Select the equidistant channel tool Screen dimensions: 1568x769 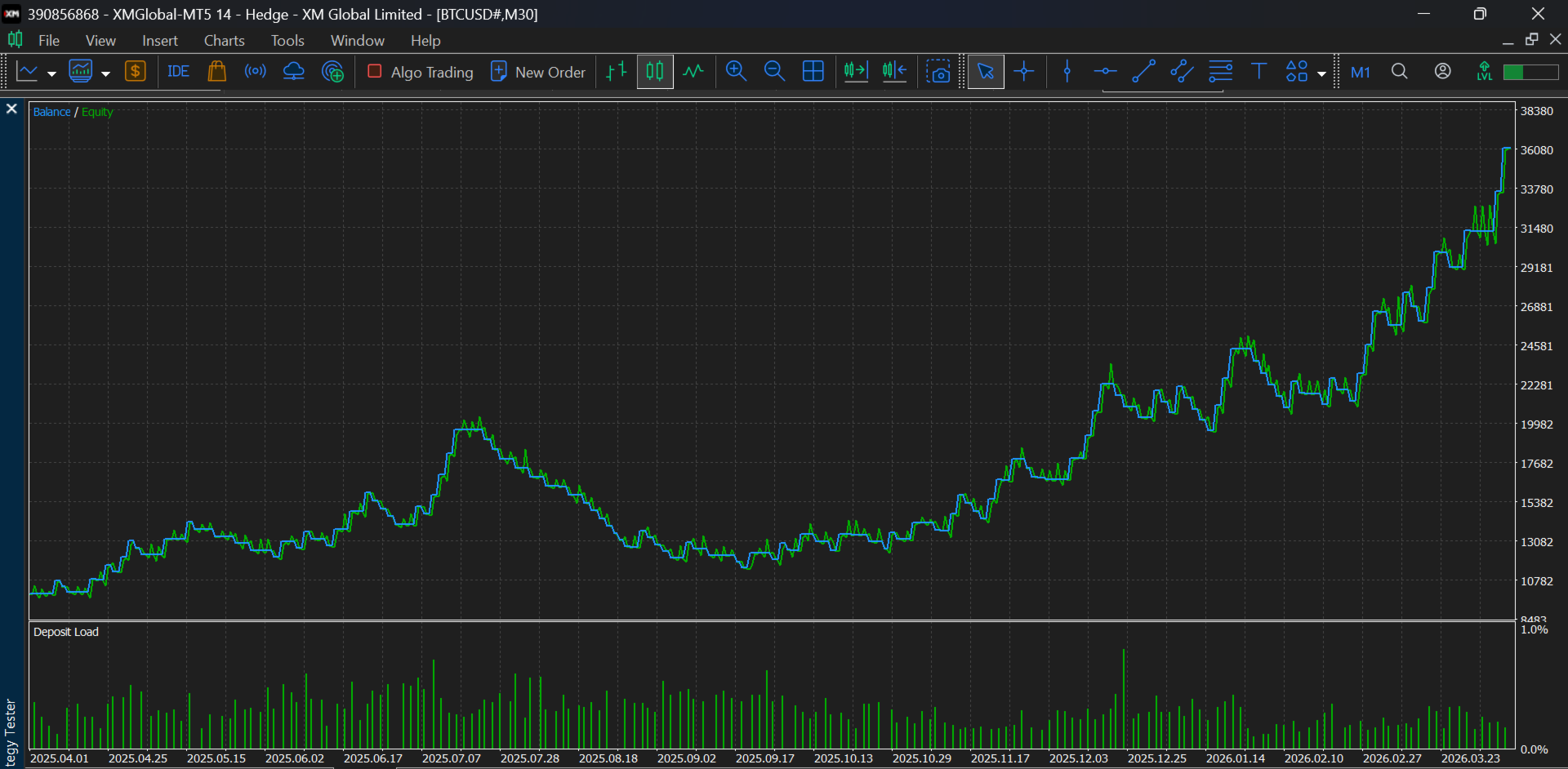coord(1182,72)
